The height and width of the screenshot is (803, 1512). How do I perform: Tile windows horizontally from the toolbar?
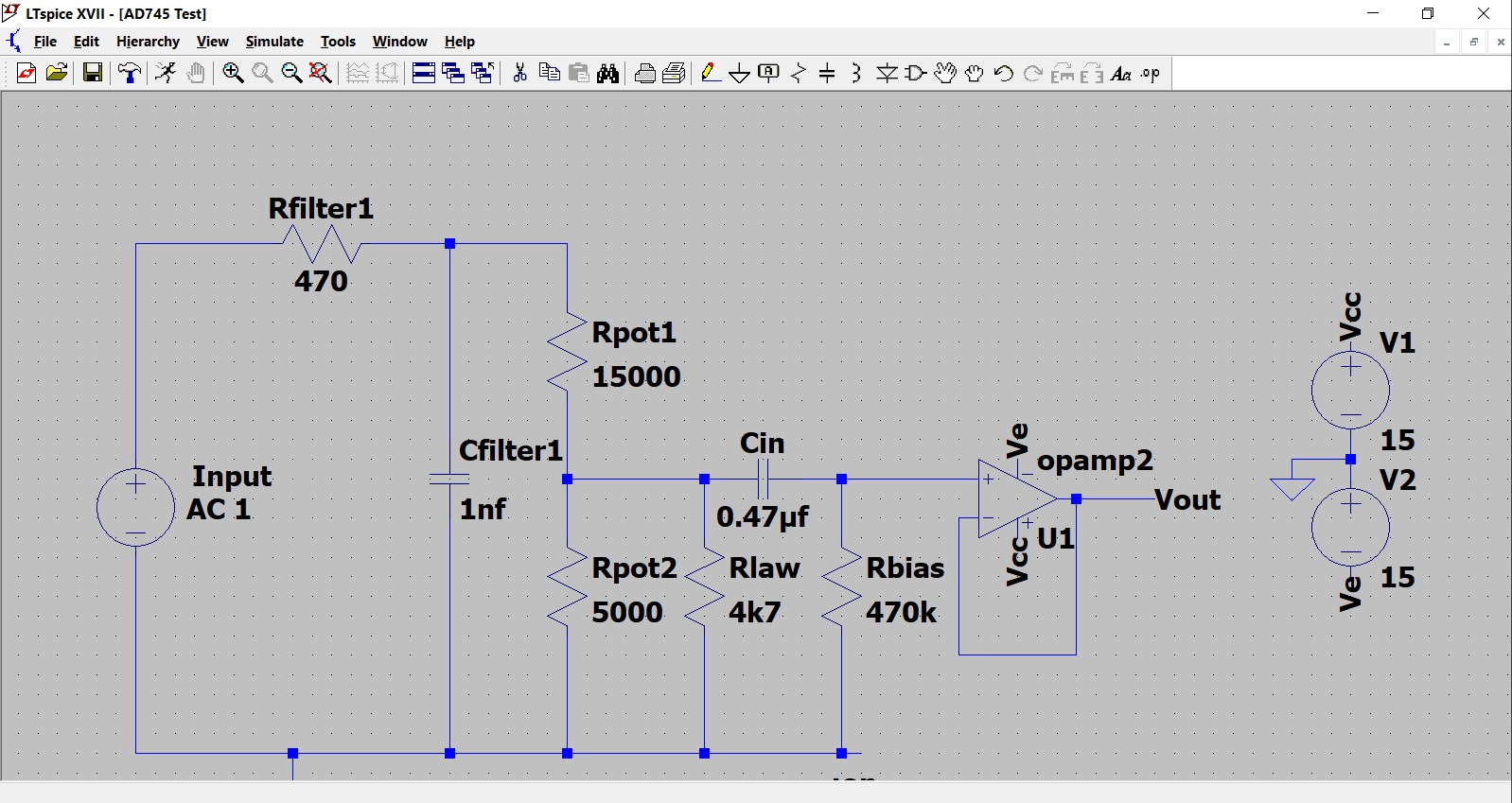pos(424,74)
